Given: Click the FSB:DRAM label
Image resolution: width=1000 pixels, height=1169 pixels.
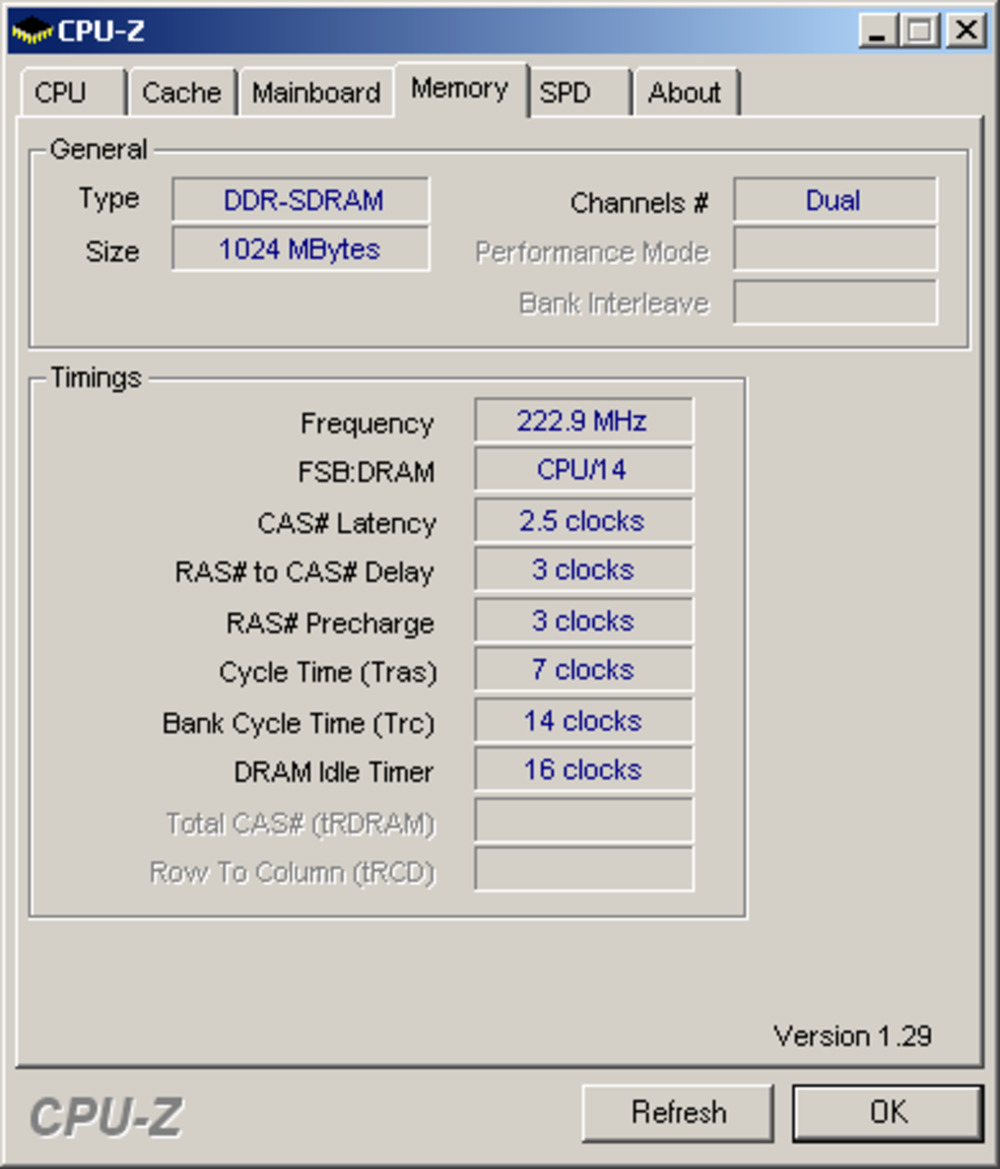Looking at the screenshot, I should tap(366, 473).
